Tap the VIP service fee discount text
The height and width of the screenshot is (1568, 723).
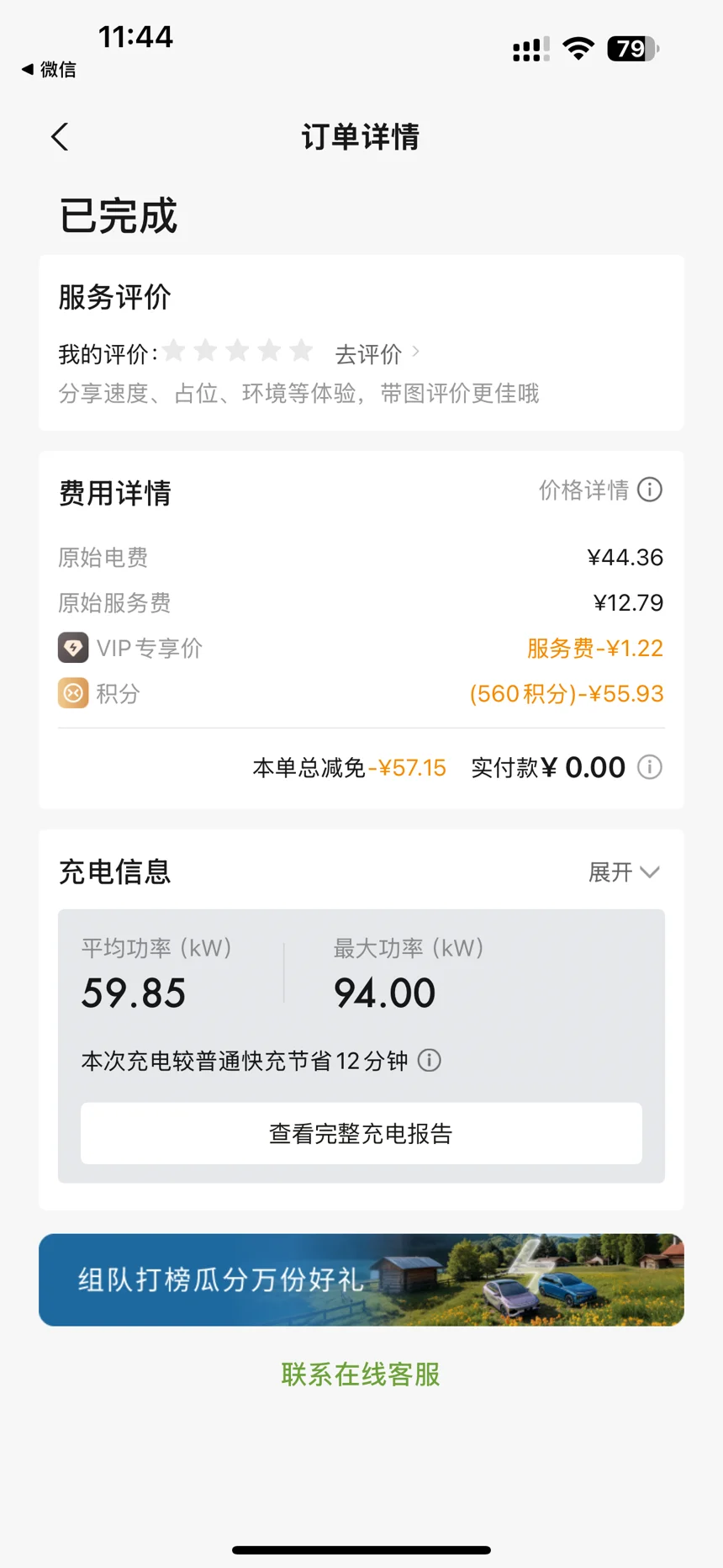click(595, 648)
